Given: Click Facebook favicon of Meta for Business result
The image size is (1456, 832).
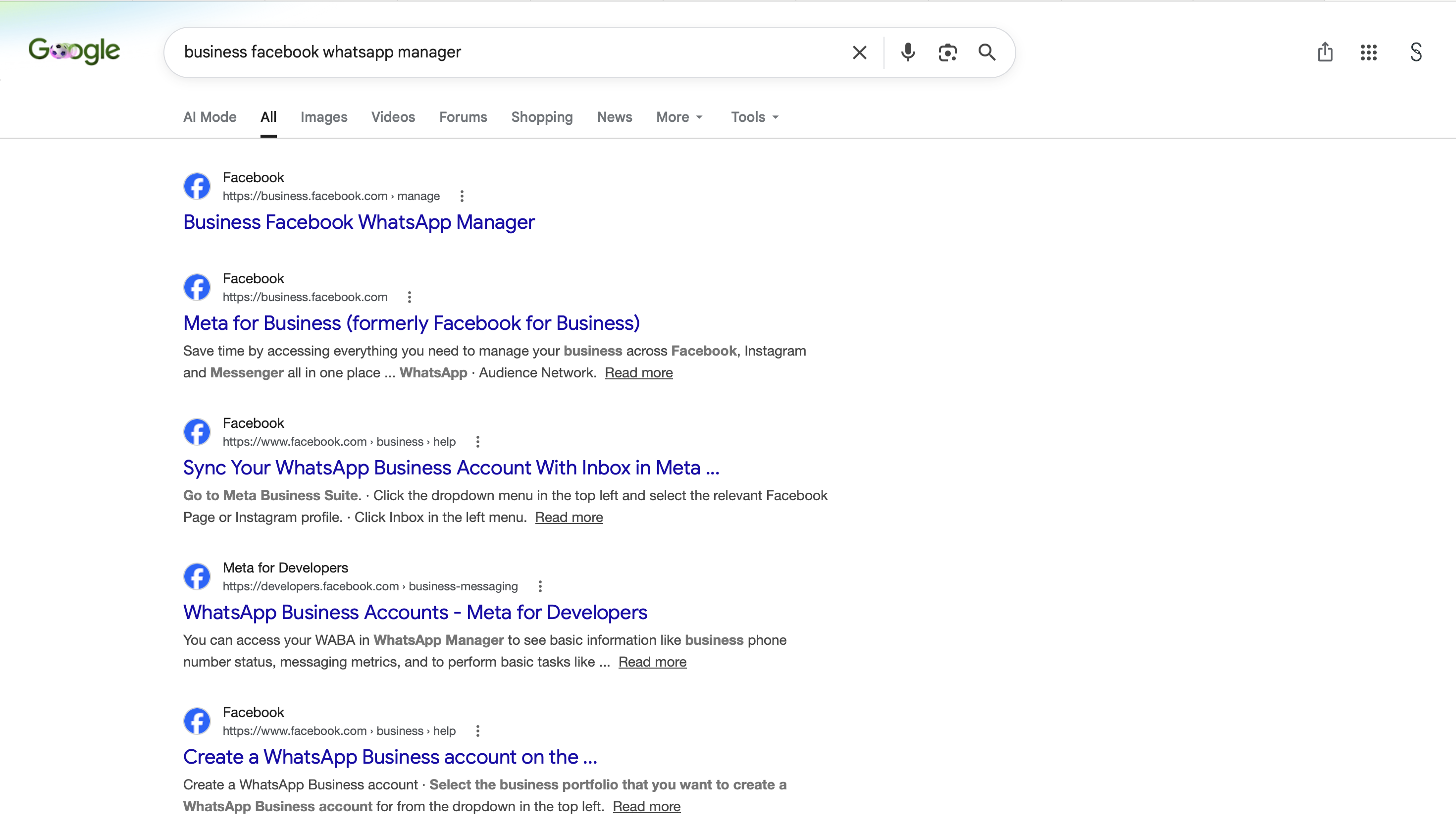Looking at the screenshot, I should coord(197,287).
